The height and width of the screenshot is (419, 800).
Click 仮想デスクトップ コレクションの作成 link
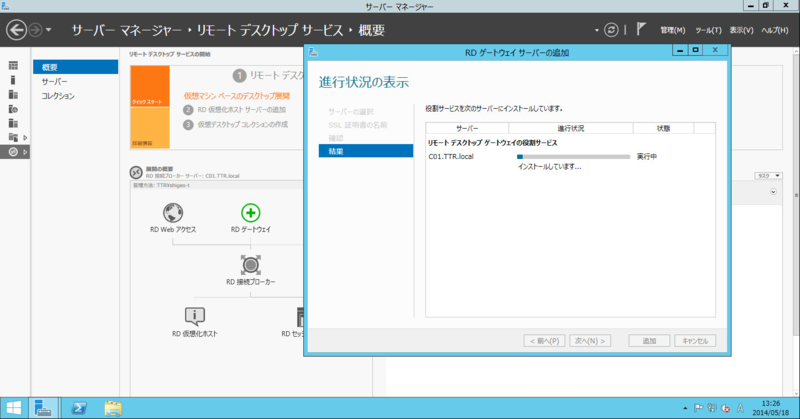point(243,124)
